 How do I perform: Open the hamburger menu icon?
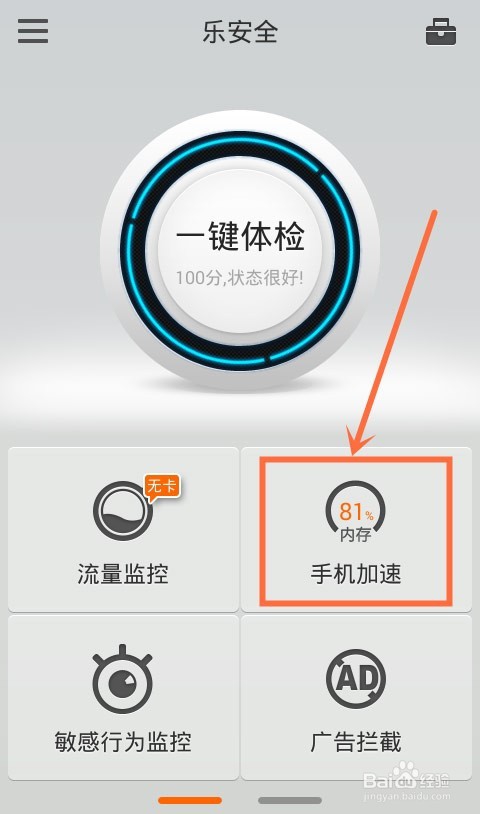click(x=33, y=31)
